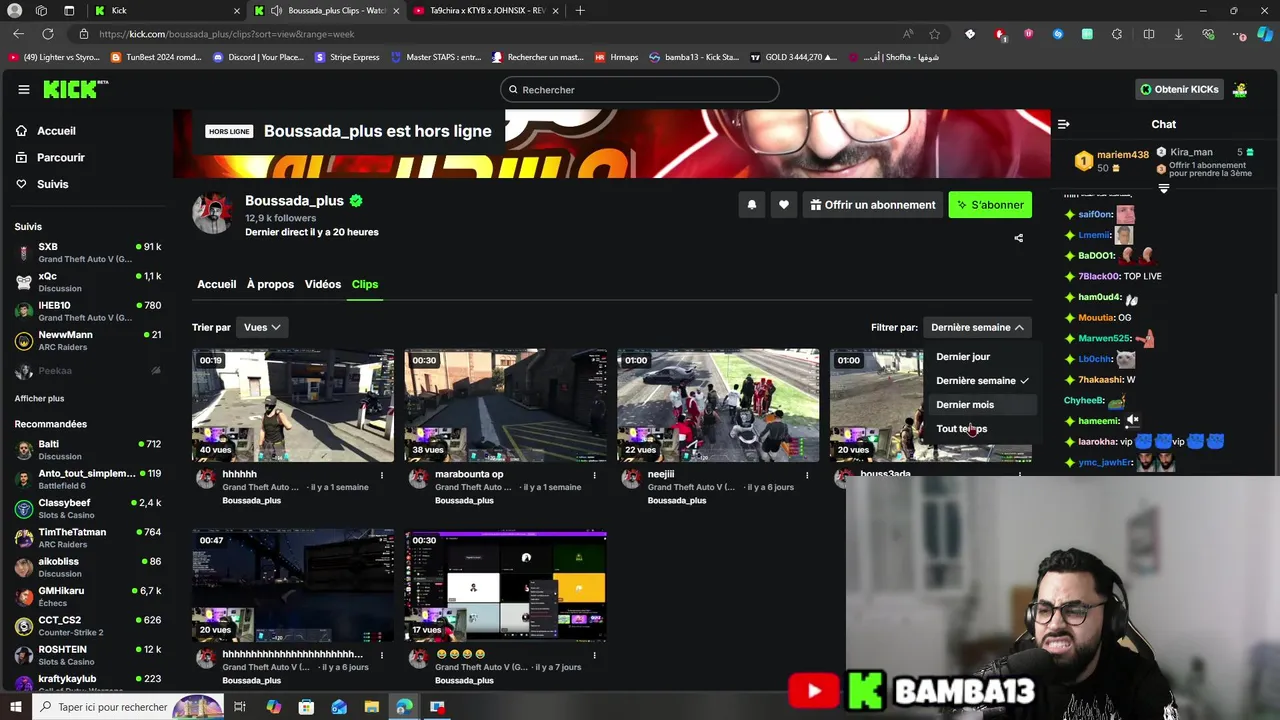Click Afficher plus in sidebar

click(40, 399)
